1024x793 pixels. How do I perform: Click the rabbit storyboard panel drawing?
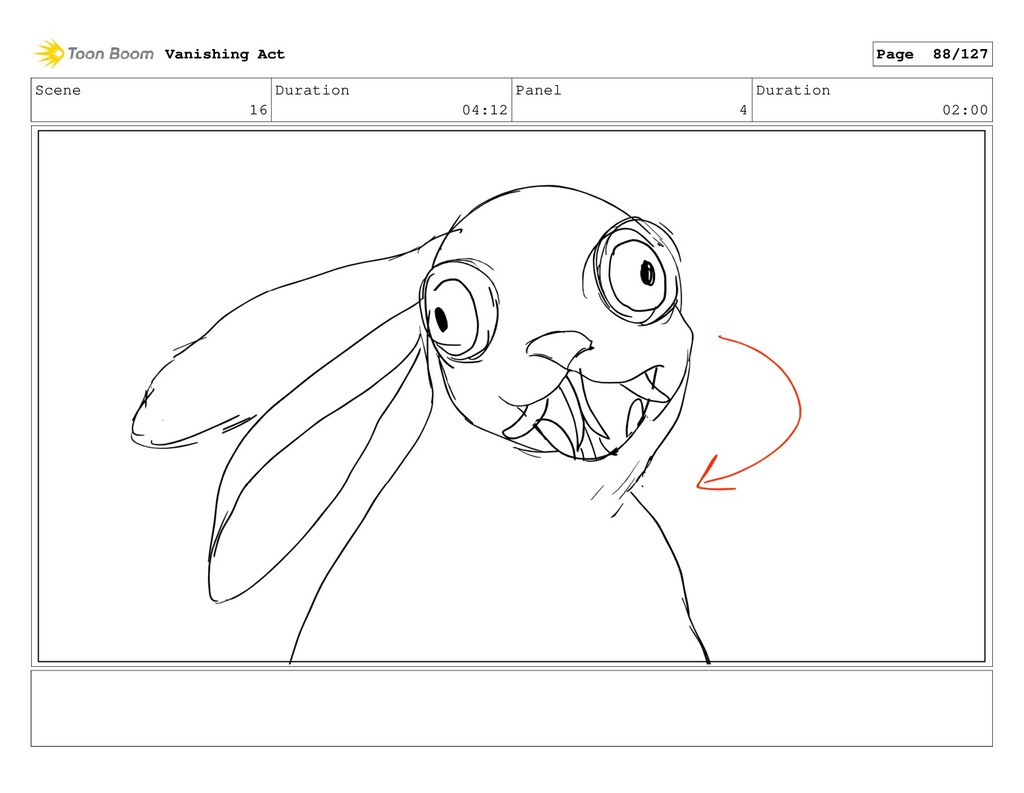[x=511, y=396]
